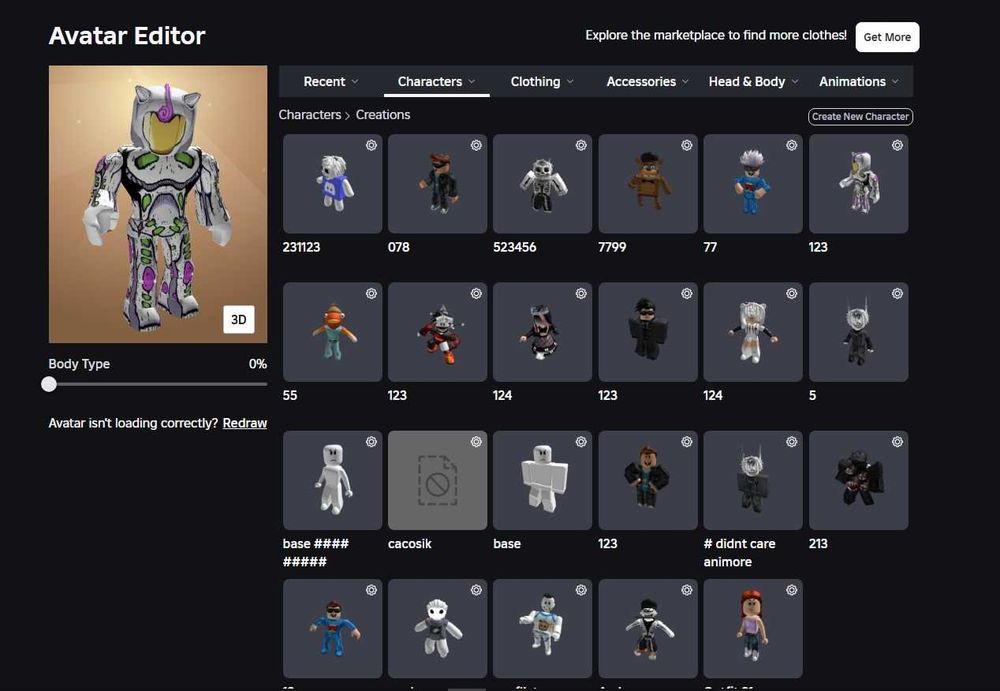This screenshot has height=691, width=1000.
Task: Open settings gear on the 77 character
Action: coord(791,145)
